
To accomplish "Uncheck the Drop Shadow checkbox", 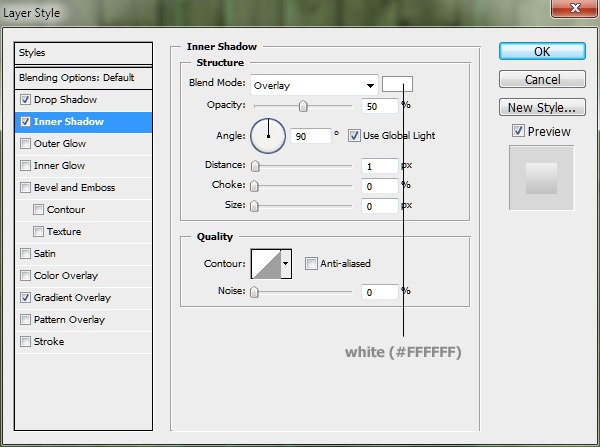I will (25, 100).
